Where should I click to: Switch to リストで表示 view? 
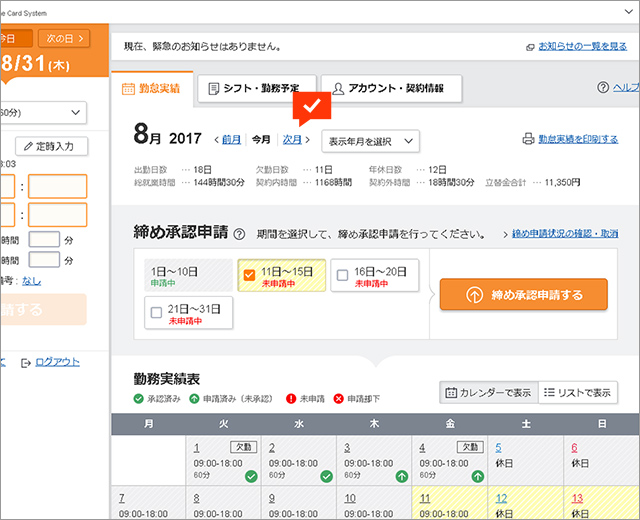tap(577, 393)
